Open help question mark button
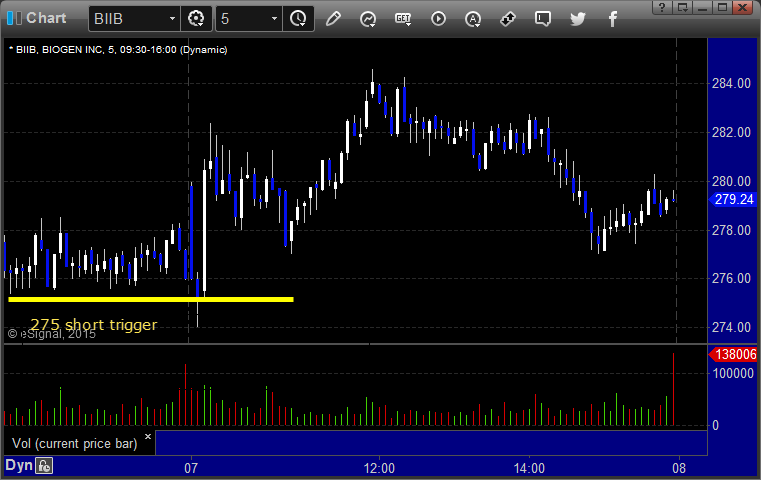The height and width of the screenshot is (480, 761). (x=662, y=7)
